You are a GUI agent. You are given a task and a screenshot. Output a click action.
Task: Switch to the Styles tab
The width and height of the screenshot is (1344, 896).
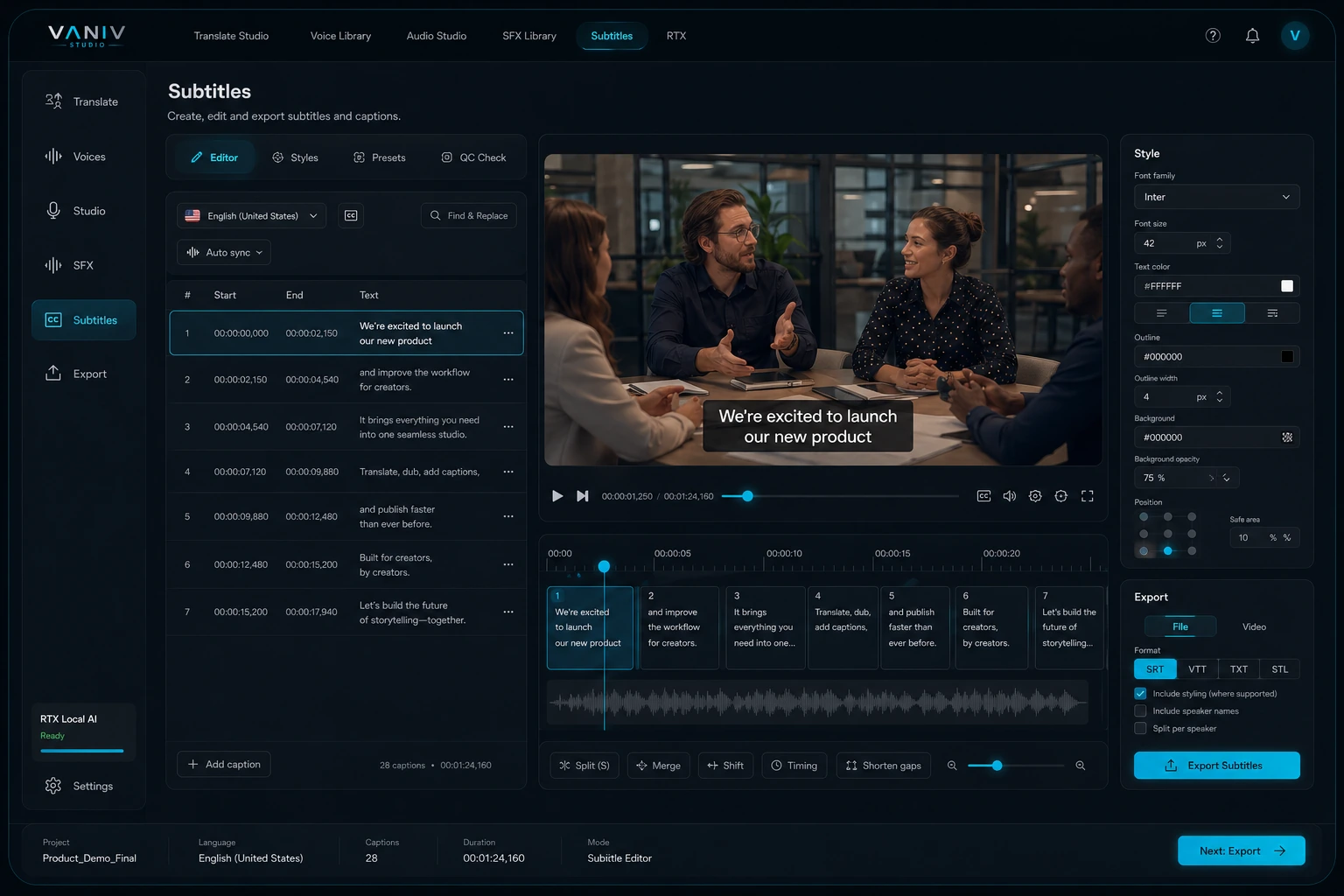tap(296, 157)
